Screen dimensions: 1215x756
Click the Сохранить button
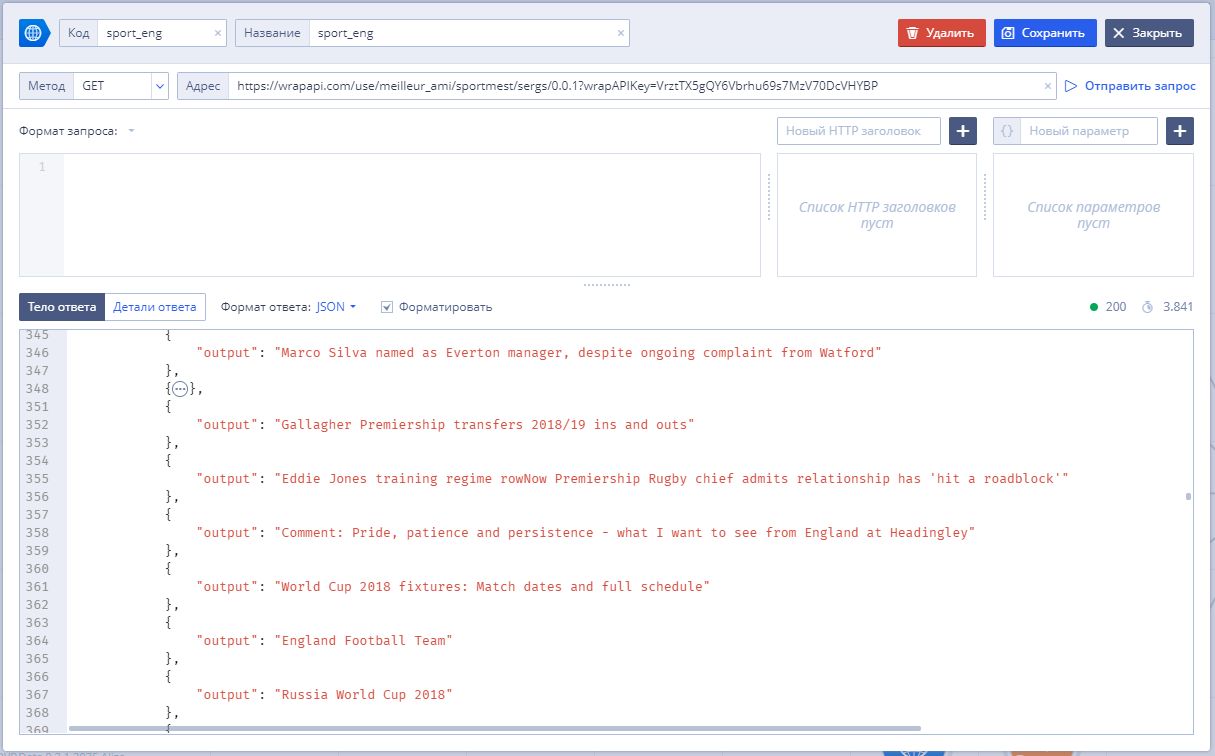[x=1045, y=33]
